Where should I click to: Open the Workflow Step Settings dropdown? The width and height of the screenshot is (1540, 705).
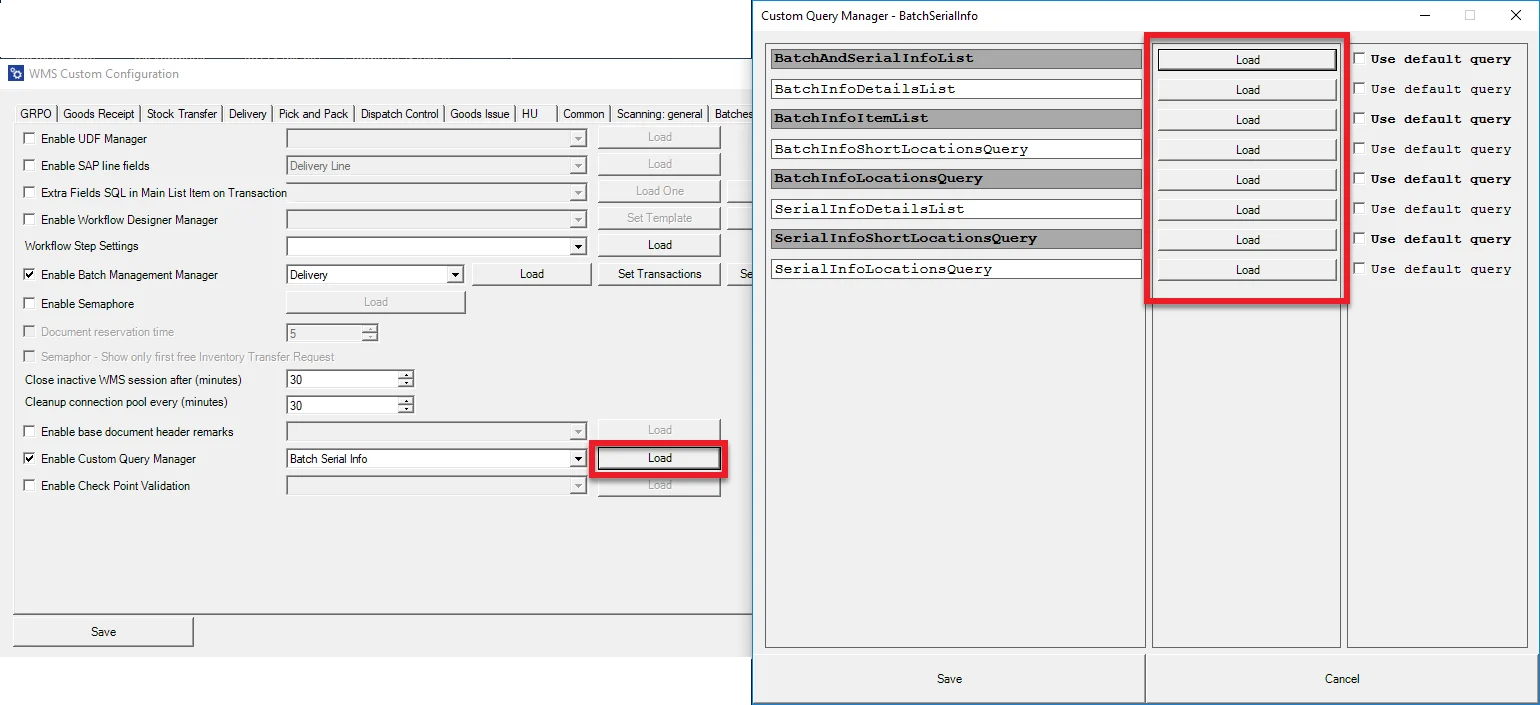(x=577, y=245)
